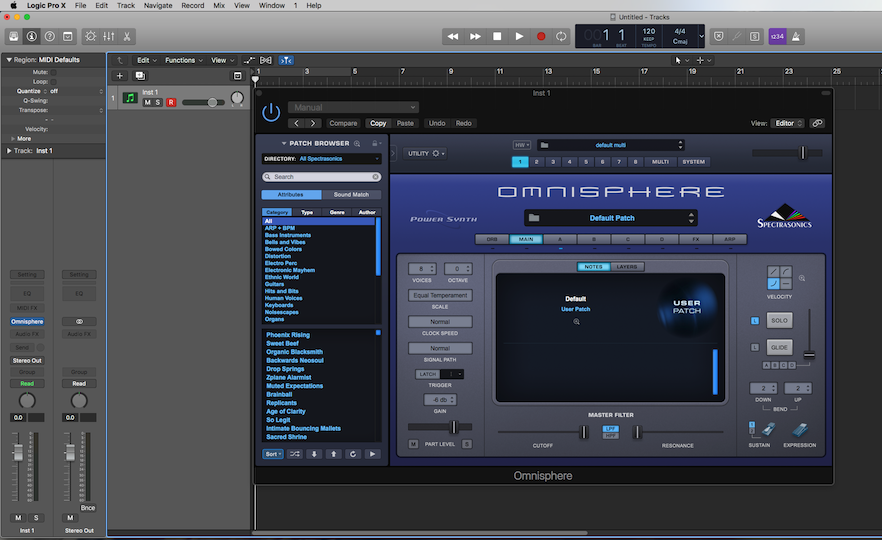
Task: Toggle the Inspector button in toolbar
Action: 32,37
